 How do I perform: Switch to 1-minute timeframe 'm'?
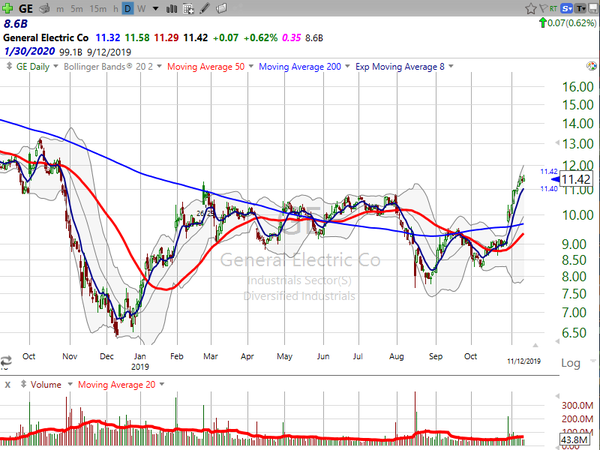(60, 9)
